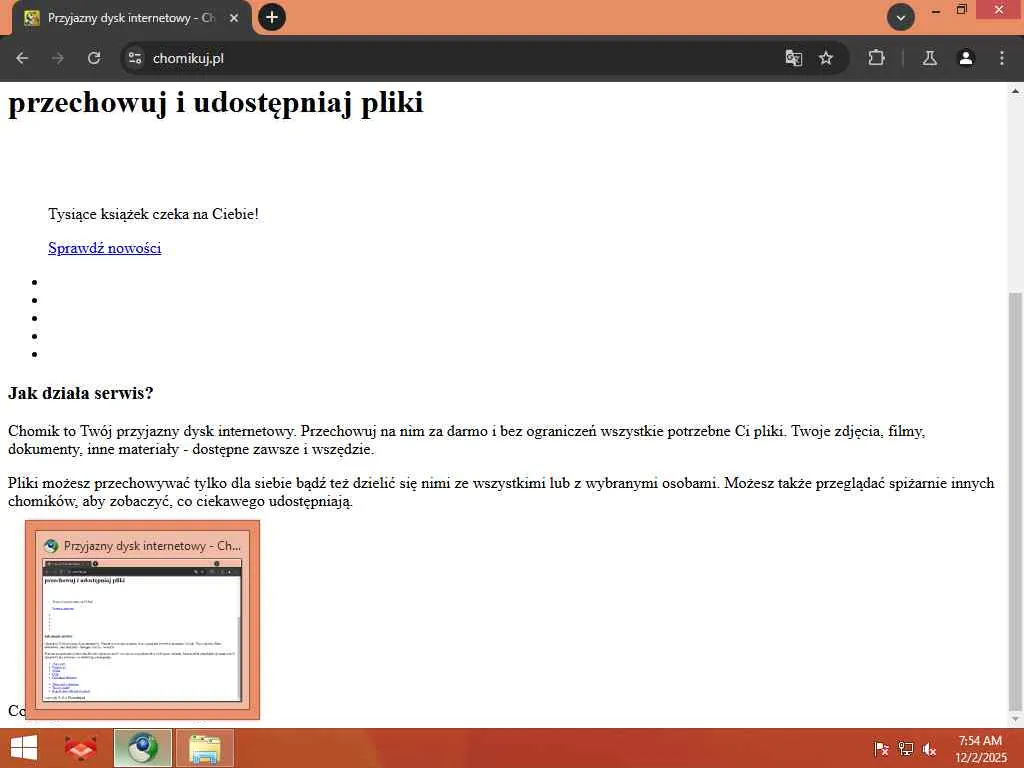Open Chrome Labs flask icon
Image resolution: width=1024 pixels, height=768 pixels.
[930, 58]
